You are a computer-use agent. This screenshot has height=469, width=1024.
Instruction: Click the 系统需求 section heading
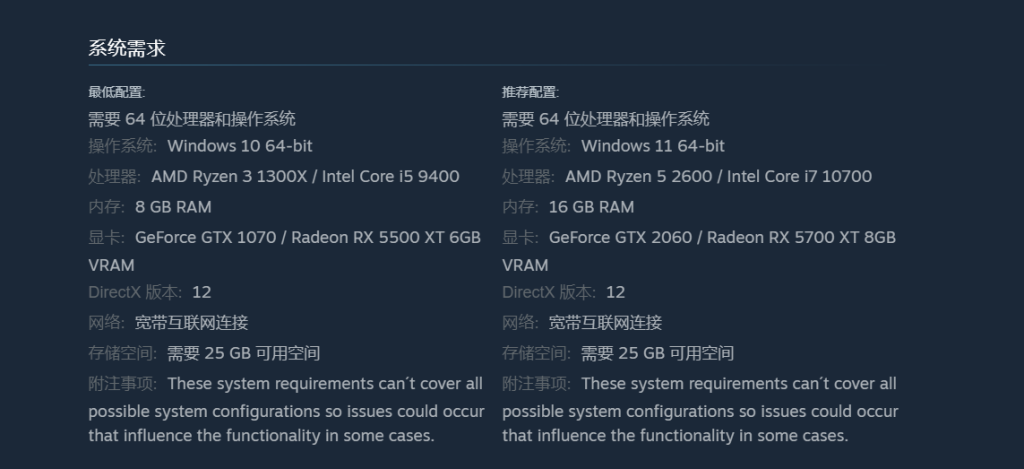[127, 48]
